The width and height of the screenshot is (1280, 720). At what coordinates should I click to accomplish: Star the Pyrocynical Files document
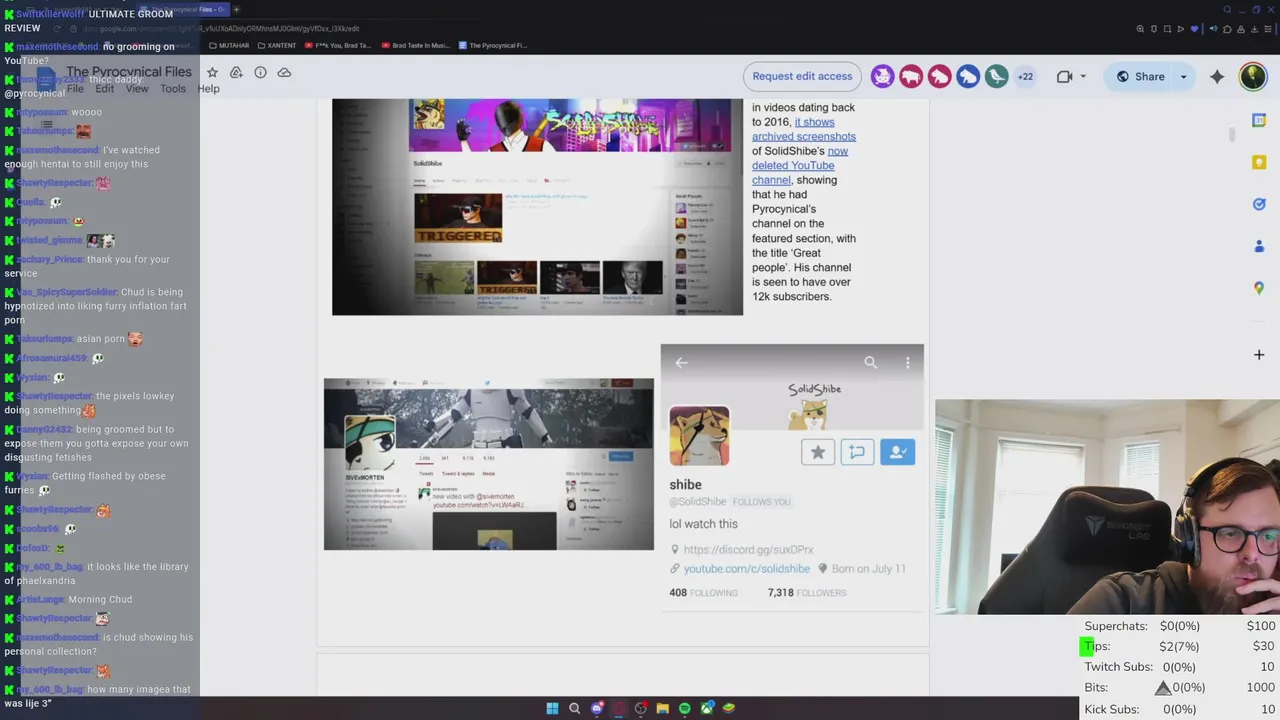212,72
